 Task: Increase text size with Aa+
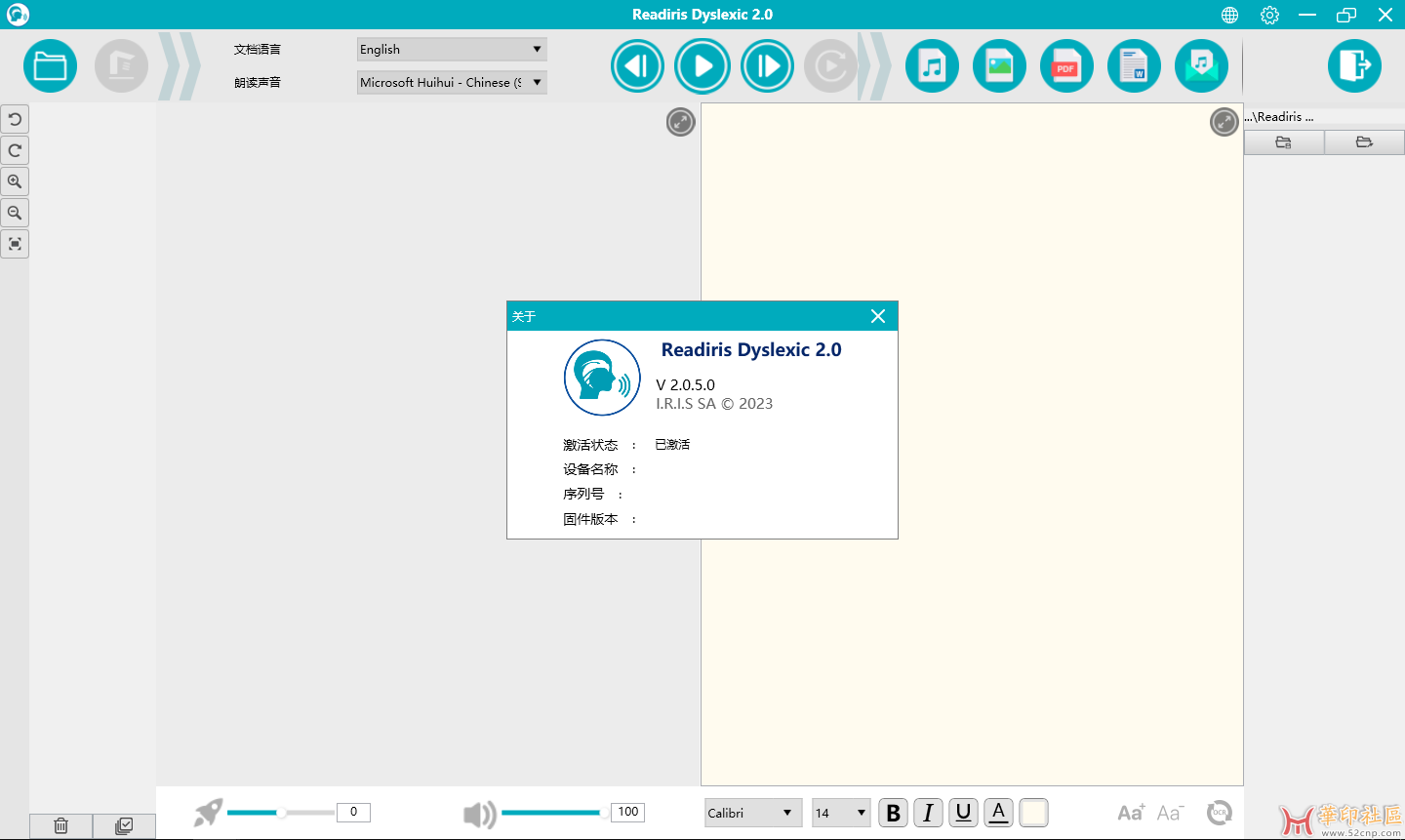[1132, 813]
